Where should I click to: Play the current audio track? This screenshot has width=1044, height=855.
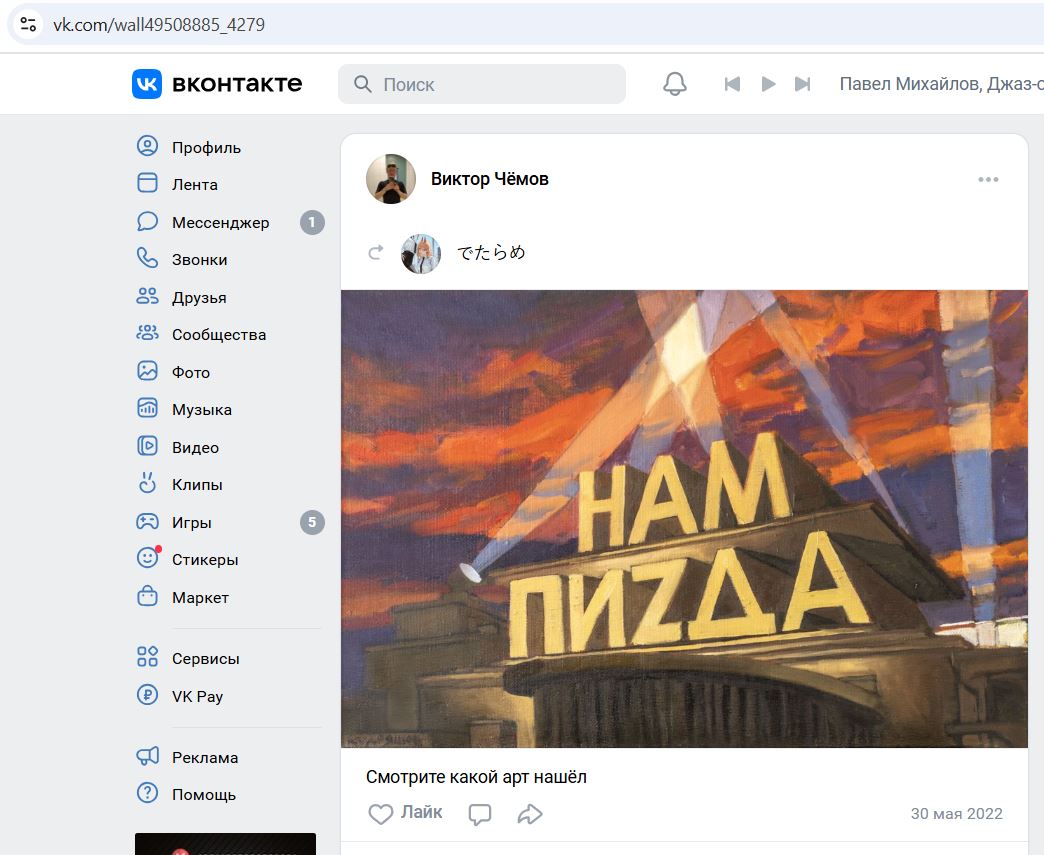[x=768, y=84]
